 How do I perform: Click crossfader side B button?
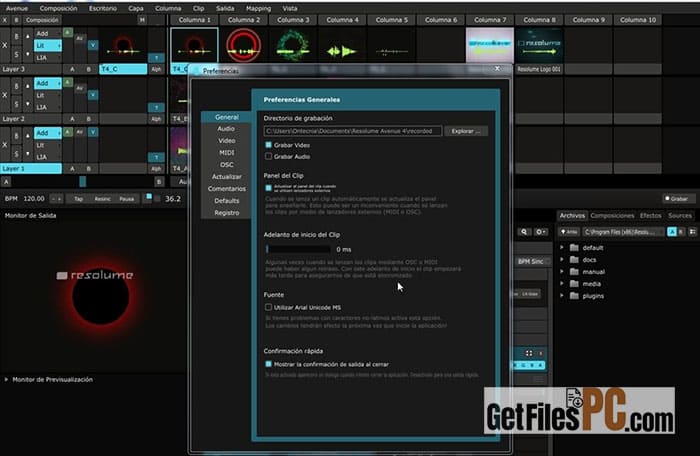[159, 182]
